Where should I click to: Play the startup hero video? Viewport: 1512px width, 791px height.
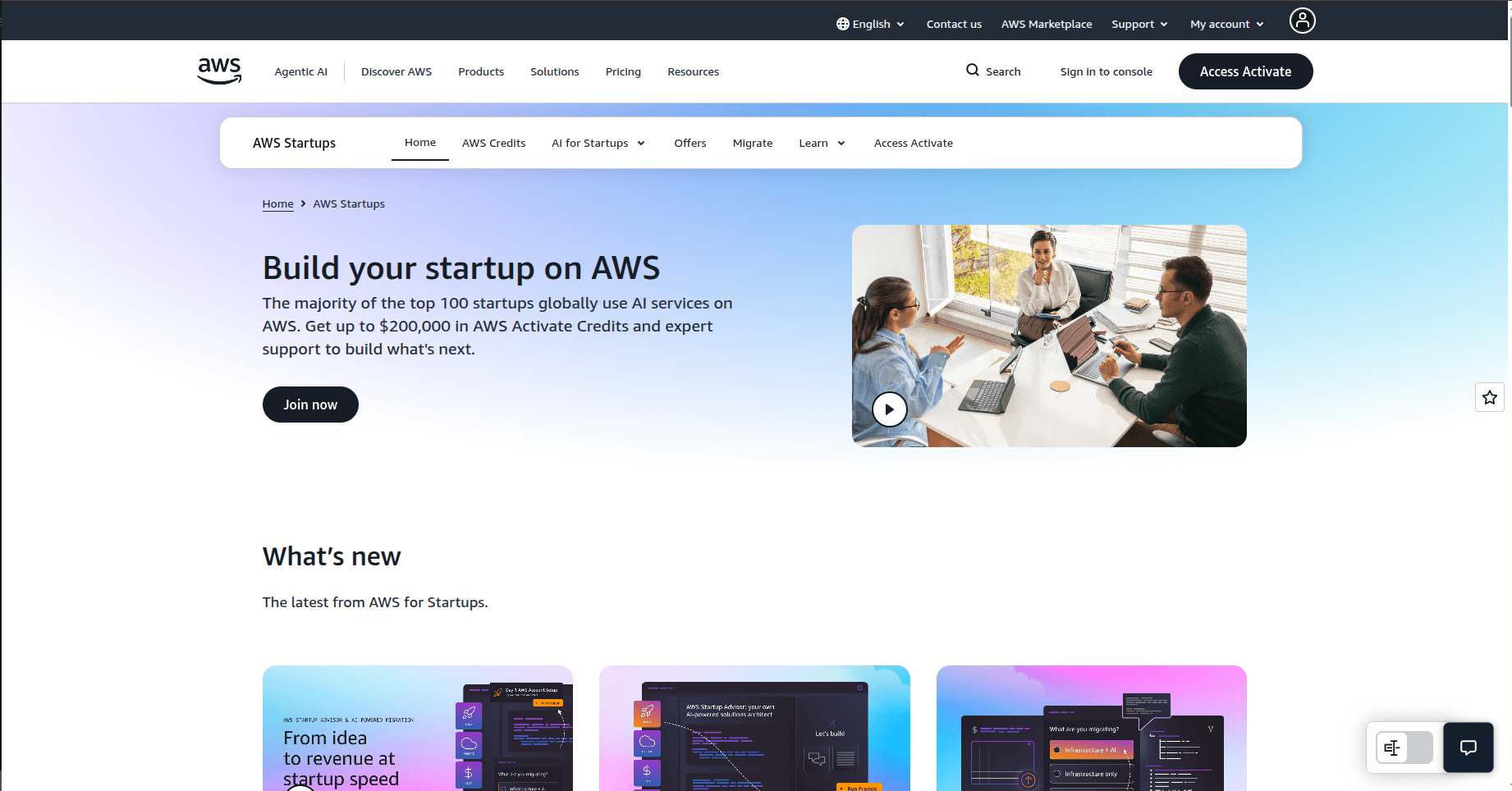[x=889, y=409]
